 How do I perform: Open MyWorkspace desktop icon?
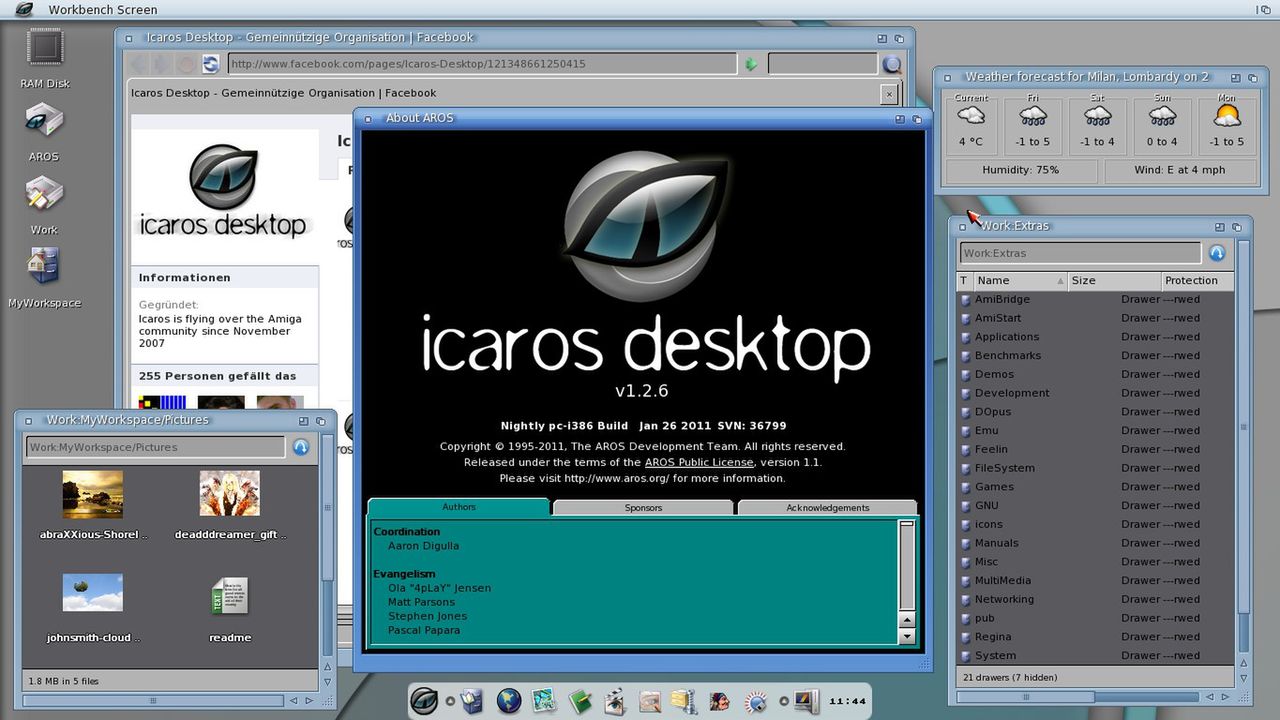pyautogui.click(x=45, y=267)
